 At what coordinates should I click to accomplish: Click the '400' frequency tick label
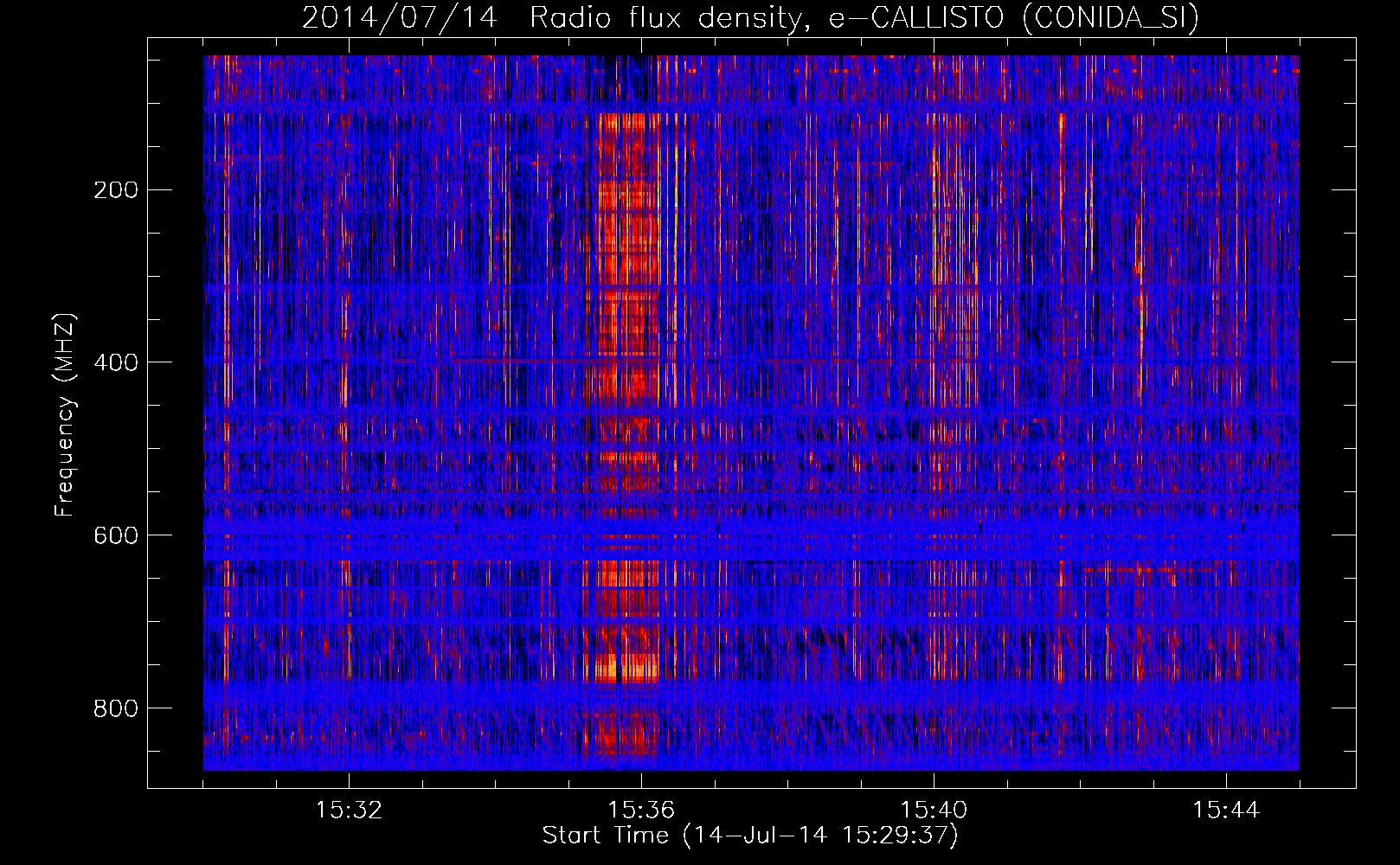tap(115, 362)
